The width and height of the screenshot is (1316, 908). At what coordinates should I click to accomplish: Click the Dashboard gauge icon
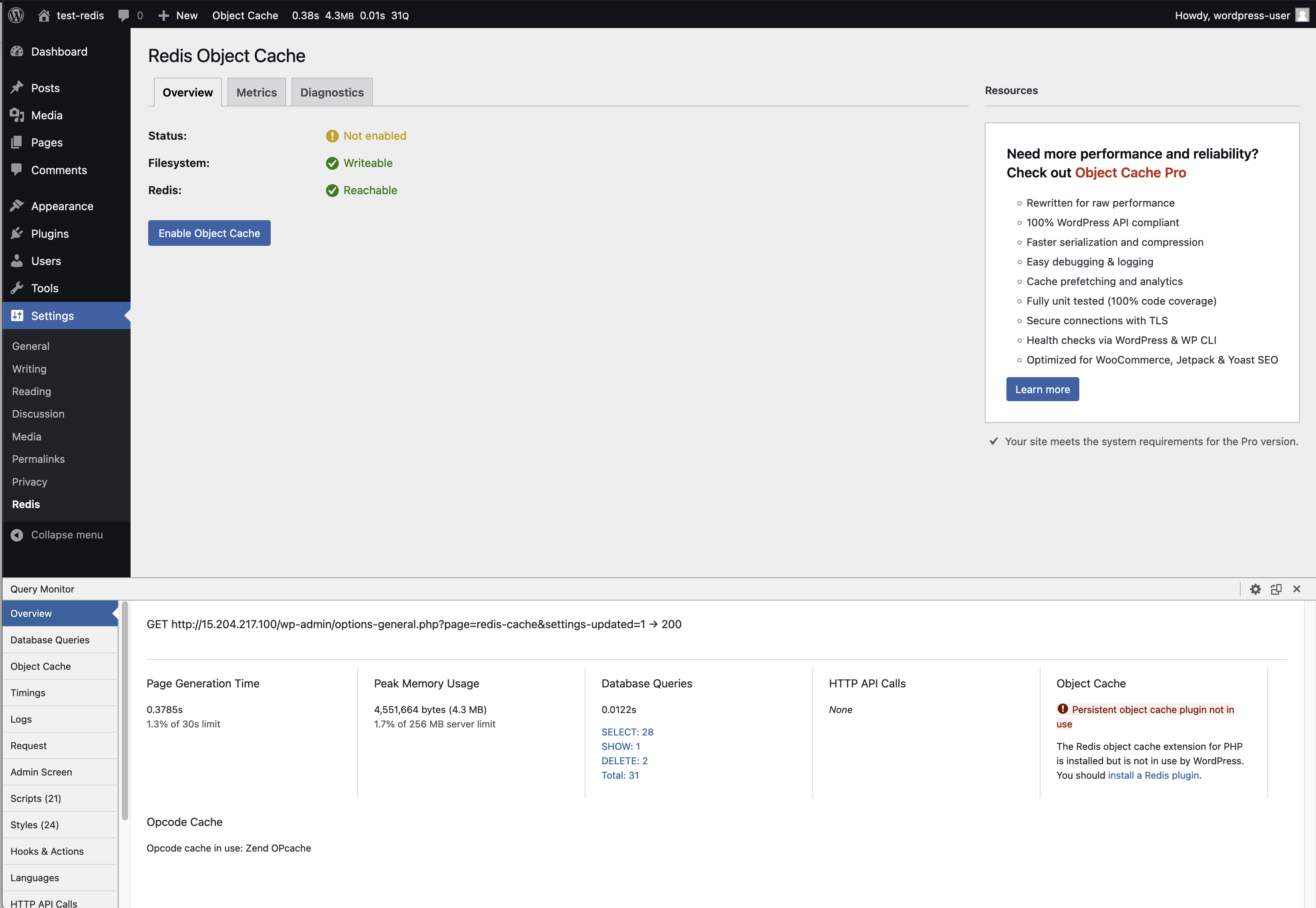[17, 51]
